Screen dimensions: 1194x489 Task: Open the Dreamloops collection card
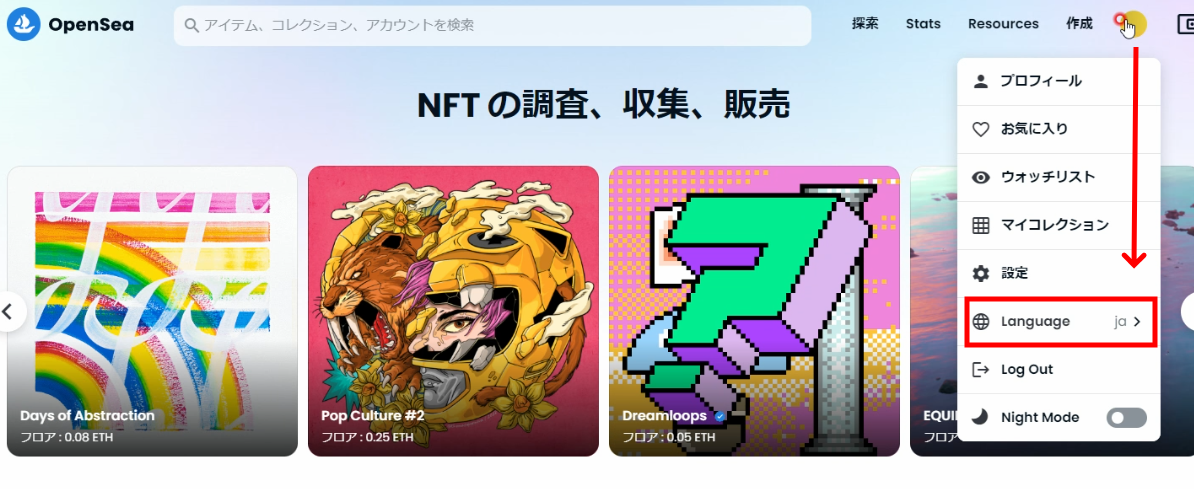[754, 311]
